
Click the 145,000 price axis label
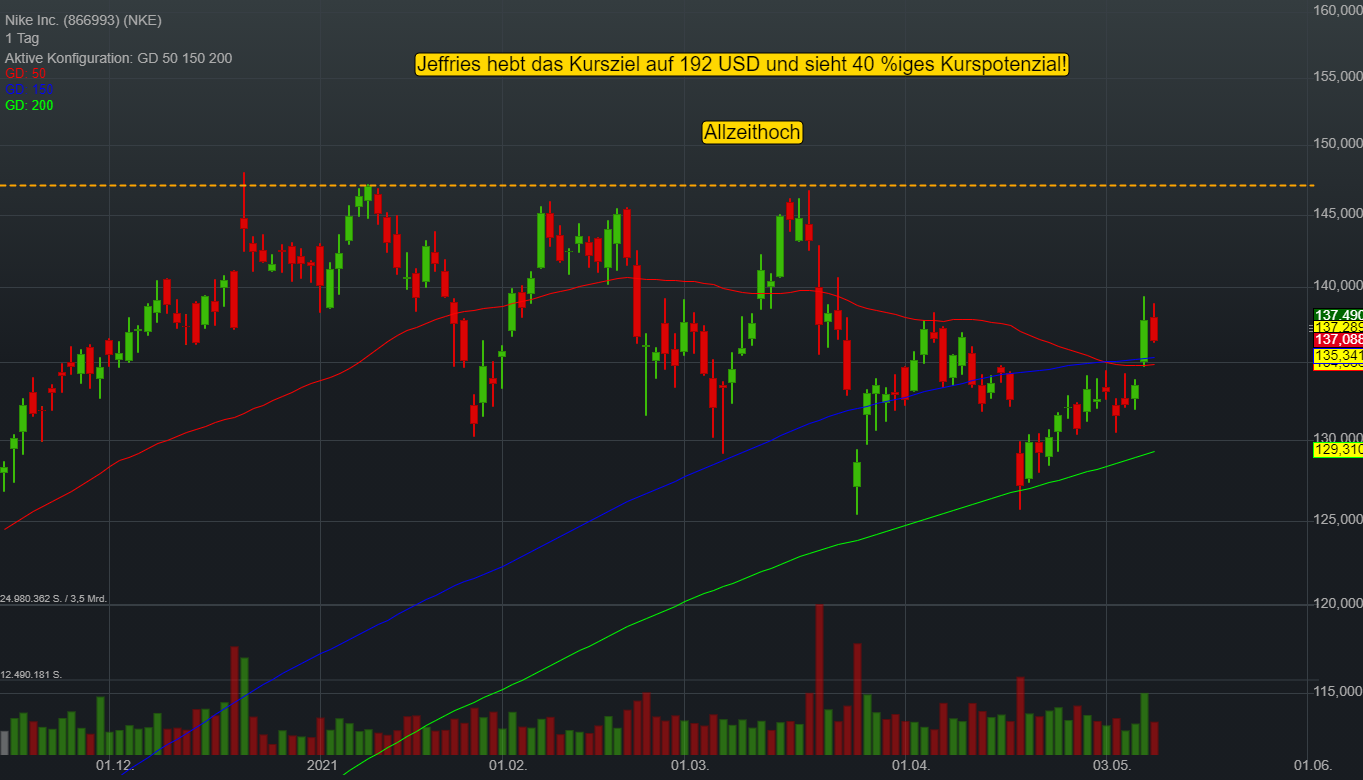[1338, 213]
